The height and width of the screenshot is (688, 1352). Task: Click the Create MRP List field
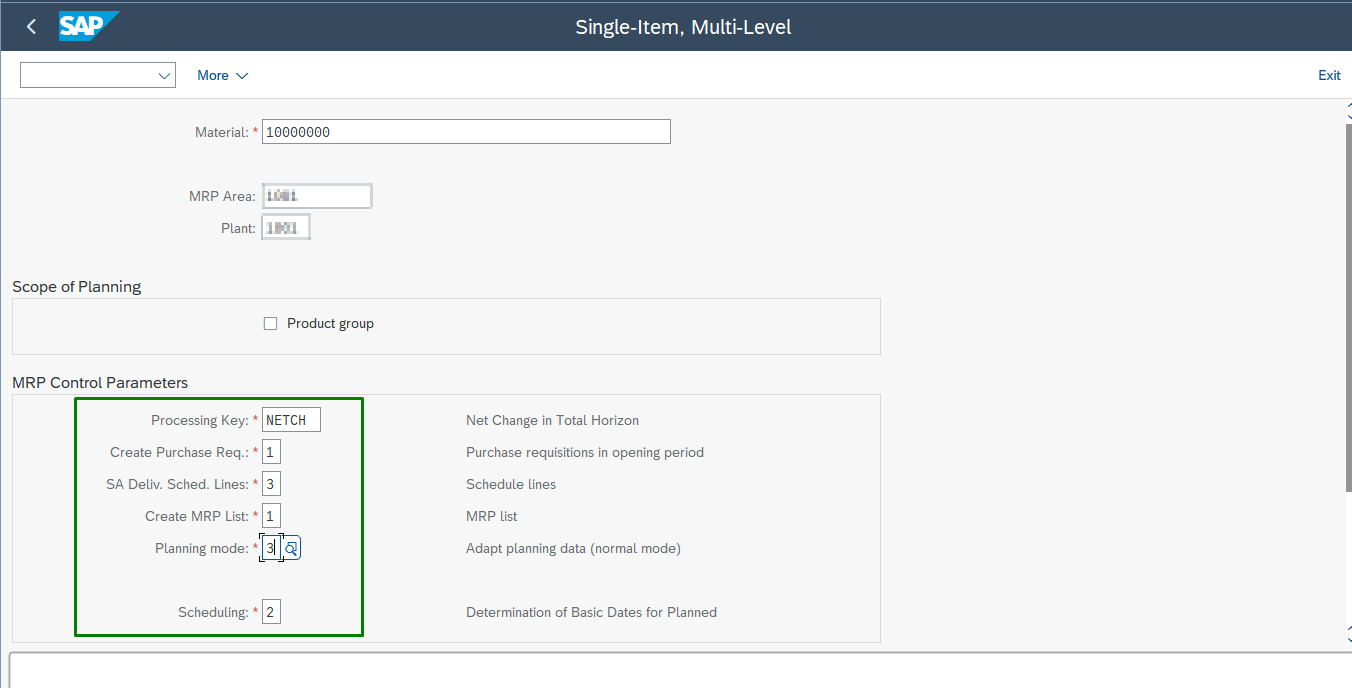coord(271,517)
